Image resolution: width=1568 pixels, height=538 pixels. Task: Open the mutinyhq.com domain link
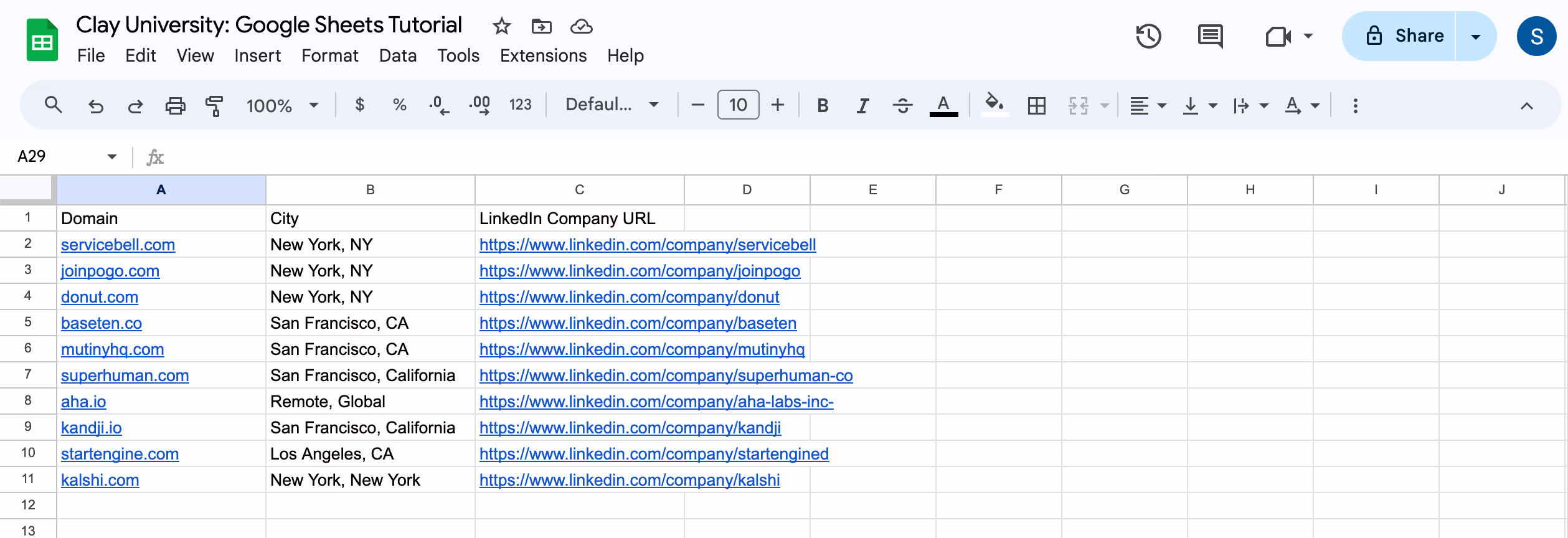tap(112, 349)
